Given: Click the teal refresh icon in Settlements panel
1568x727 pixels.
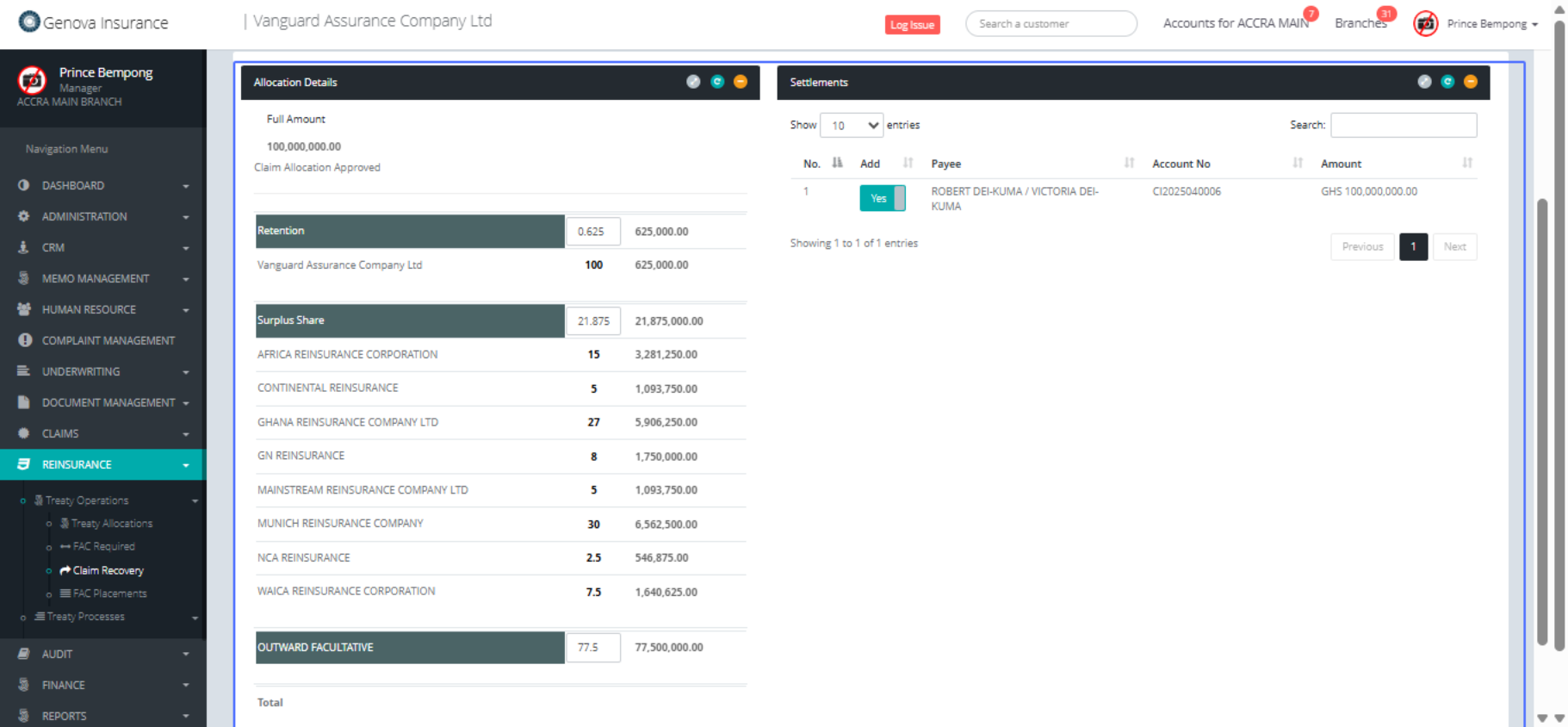Looking at the screenshot, I should [1447, 82].
